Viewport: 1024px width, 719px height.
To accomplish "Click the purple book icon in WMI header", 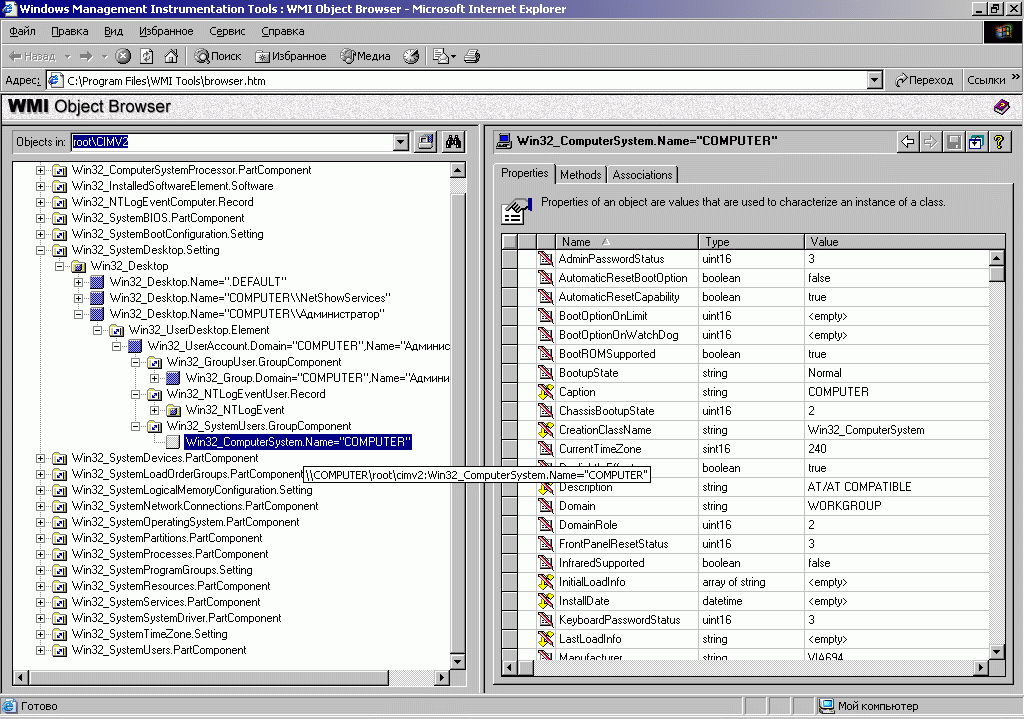I will pos(1001,106).
